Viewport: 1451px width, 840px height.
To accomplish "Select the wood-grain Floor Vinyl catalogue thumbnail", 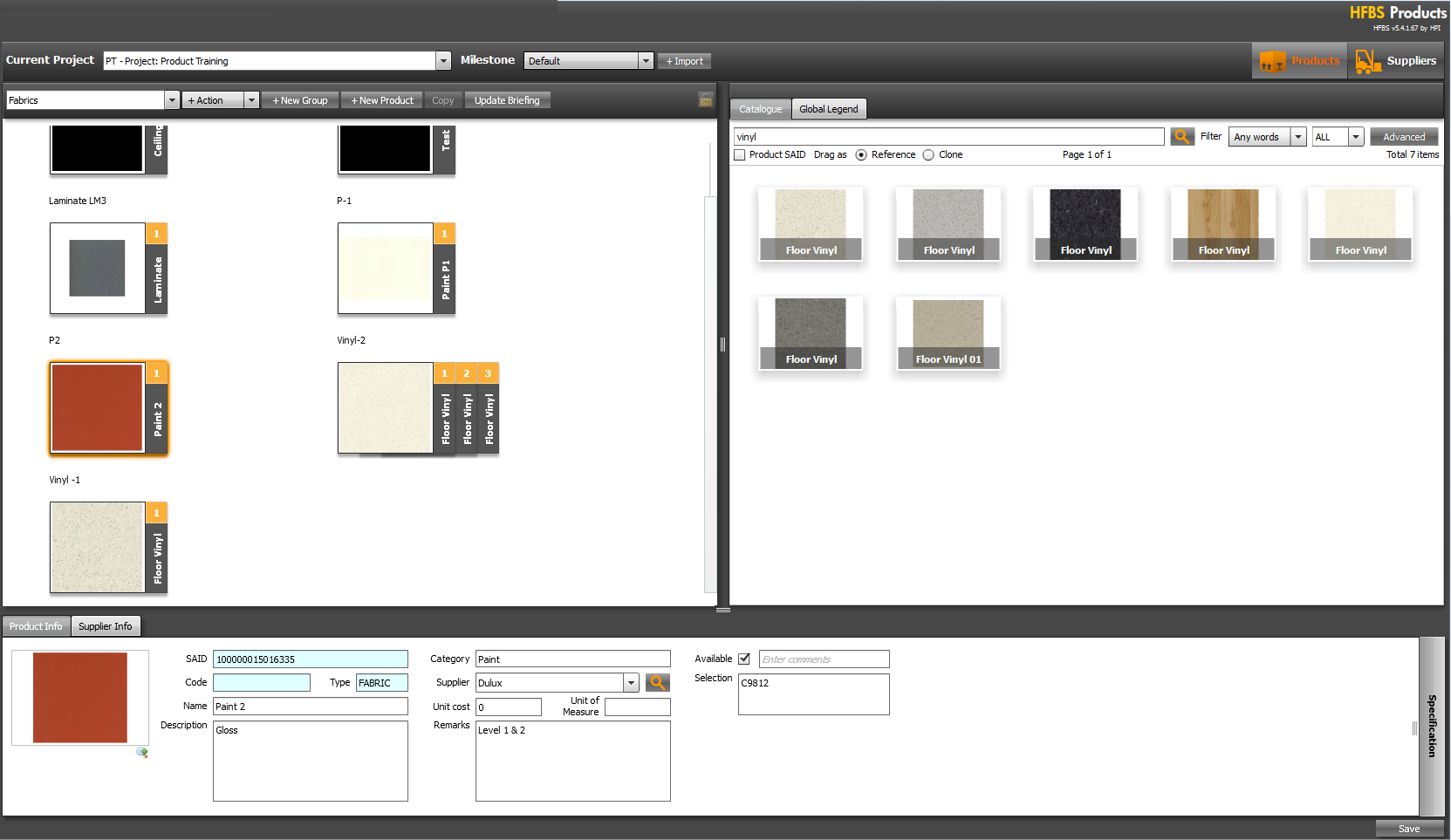I will (x=1223, y=224).
